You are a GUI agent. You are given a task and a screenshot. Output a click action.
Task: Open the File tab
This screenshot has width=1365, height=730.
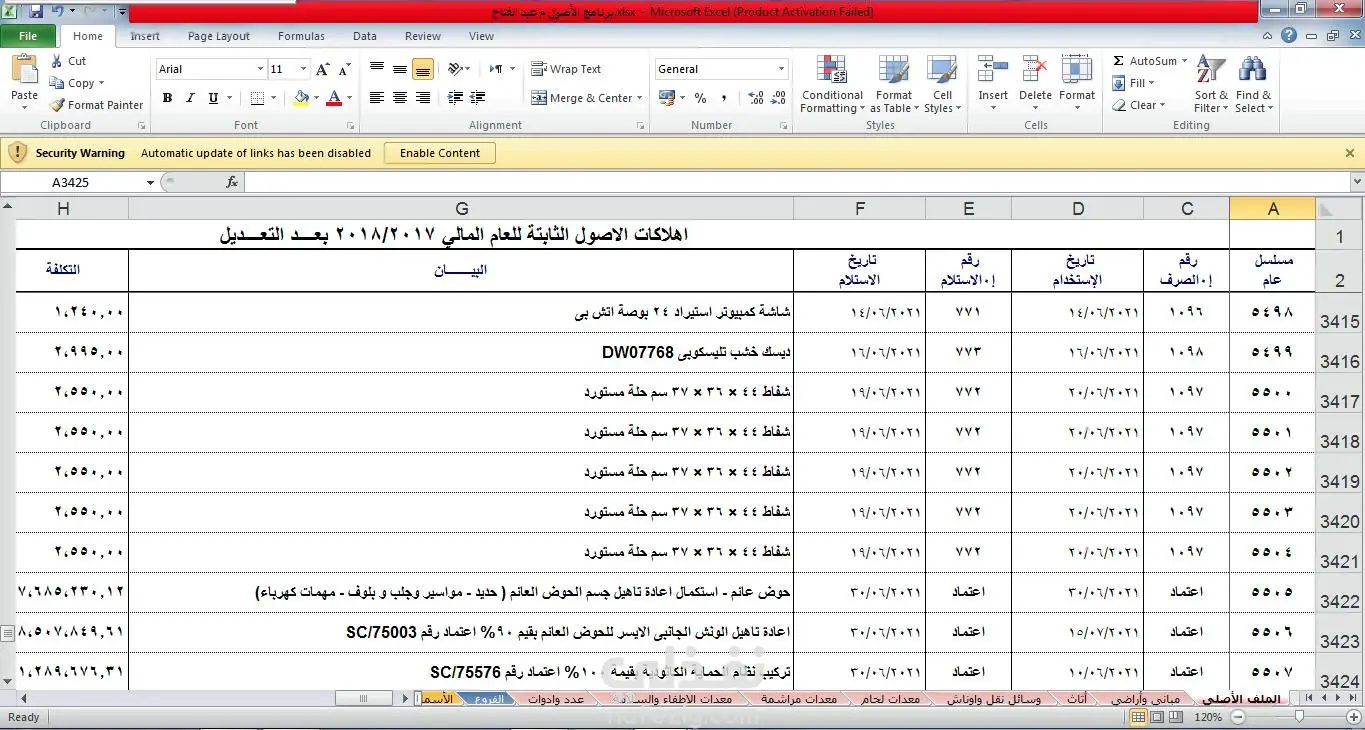[28, 36]
